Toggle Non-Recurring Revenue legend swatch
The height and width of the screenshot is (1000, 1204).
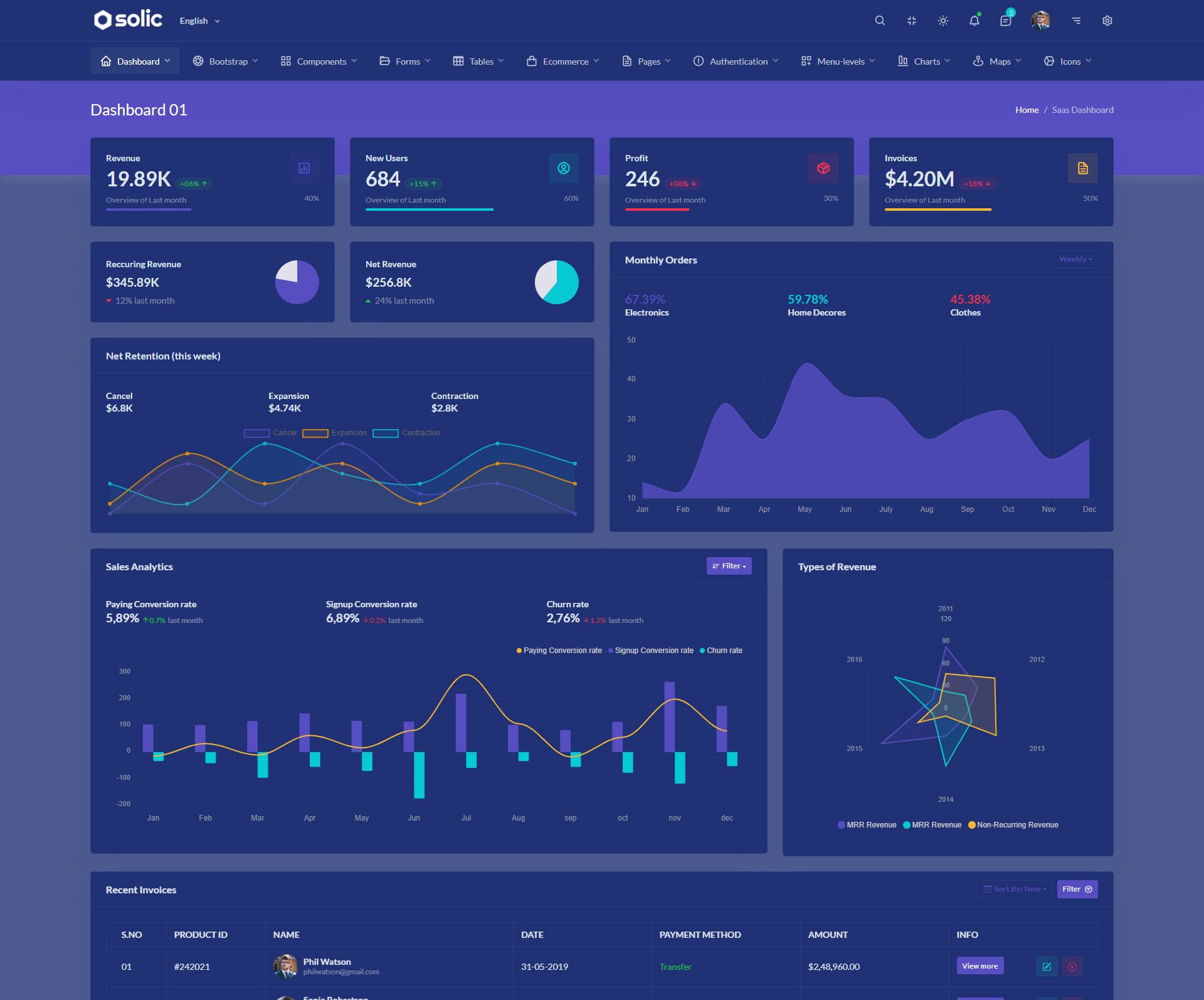[x=971, y=825]
